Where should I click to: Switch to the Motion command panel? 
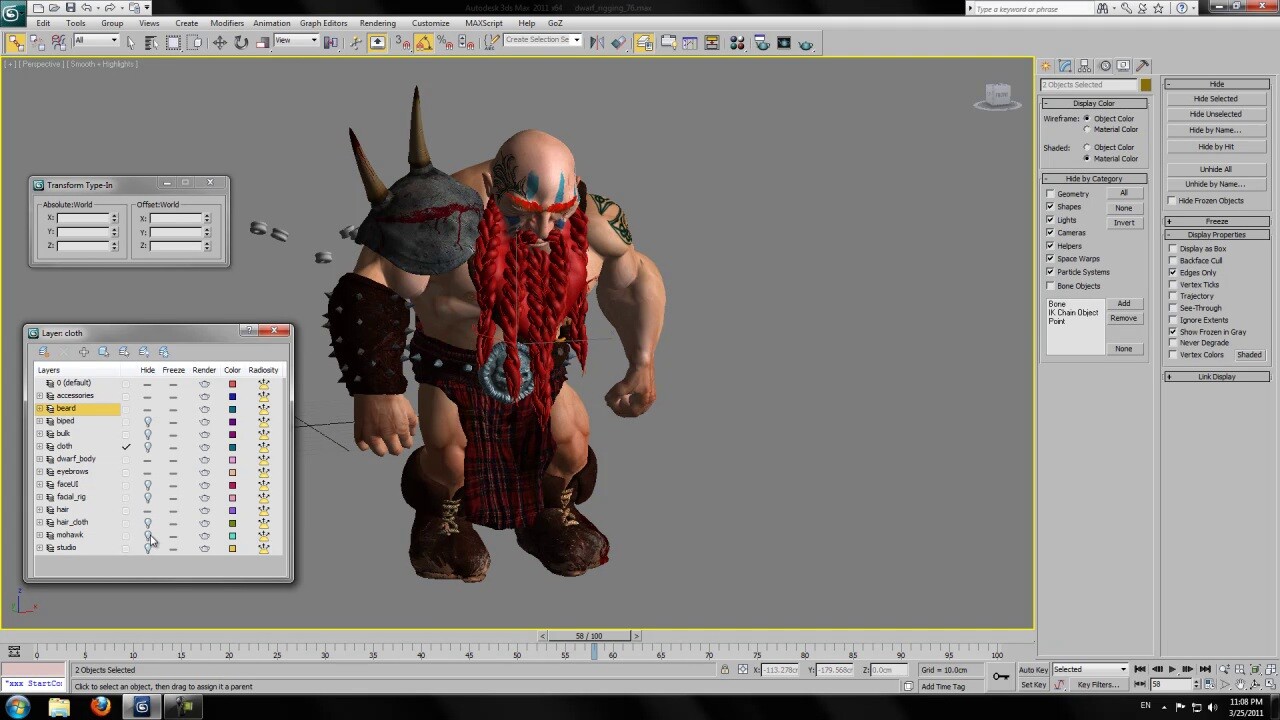tap(1105, 65)
